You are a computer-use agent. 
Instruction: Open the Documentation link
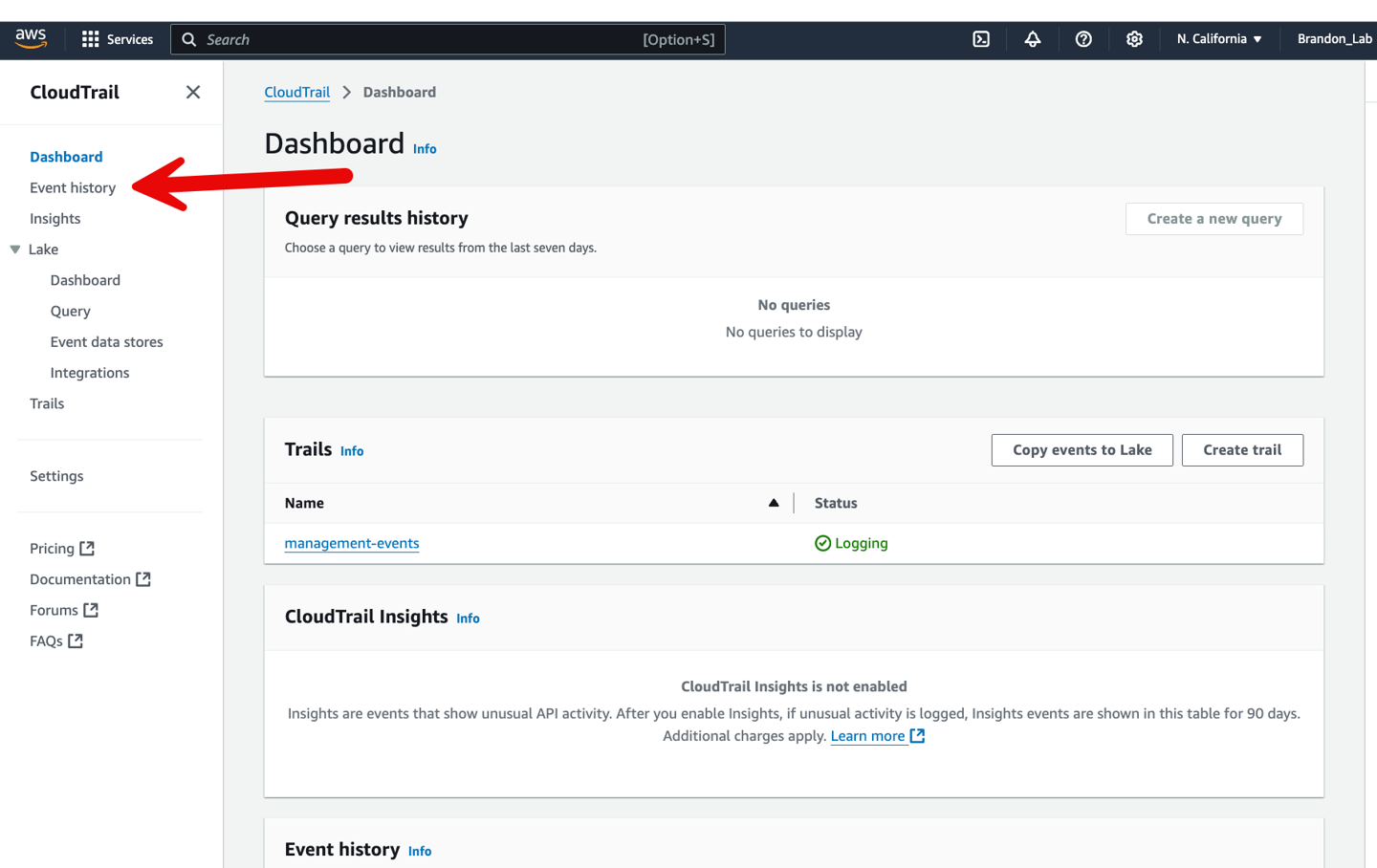click(x=79, y=579)
